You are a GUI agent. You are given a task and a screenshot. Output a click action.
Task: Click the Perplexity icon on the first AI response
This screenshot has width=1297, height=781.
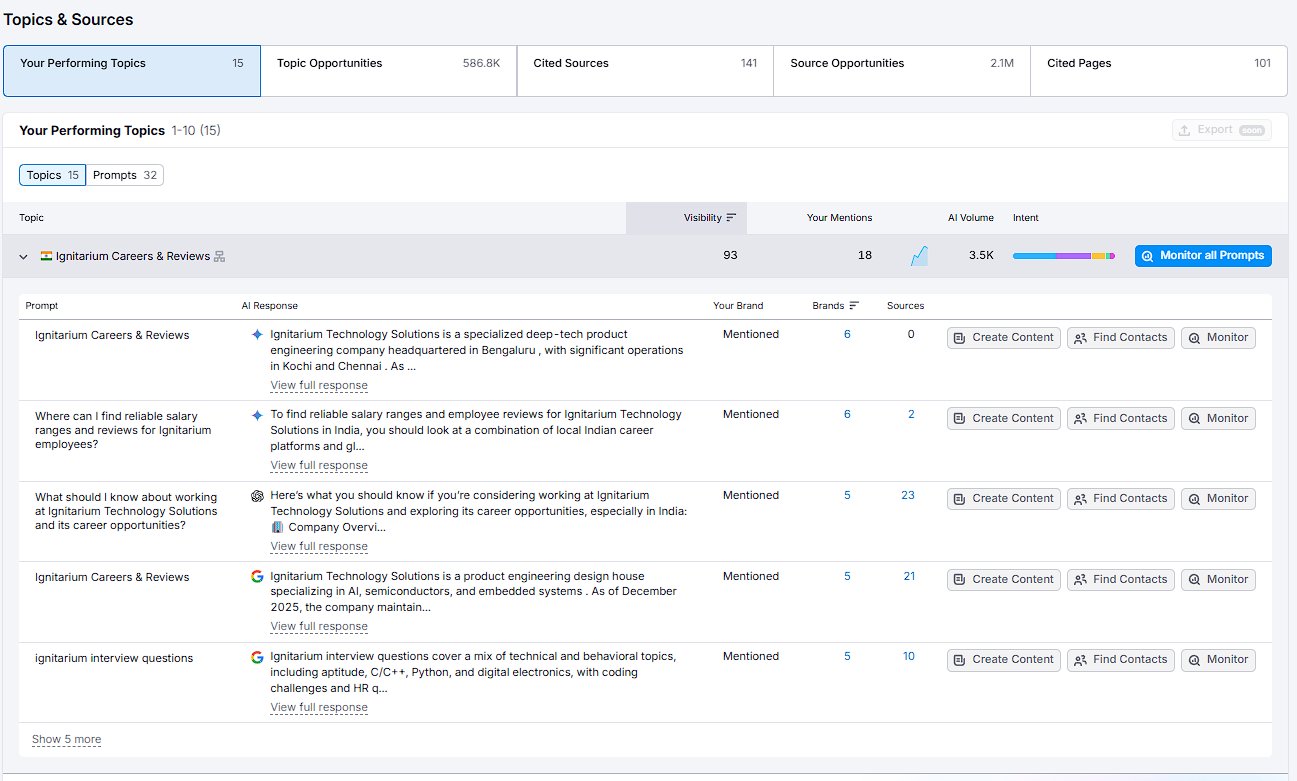[258, 333]
